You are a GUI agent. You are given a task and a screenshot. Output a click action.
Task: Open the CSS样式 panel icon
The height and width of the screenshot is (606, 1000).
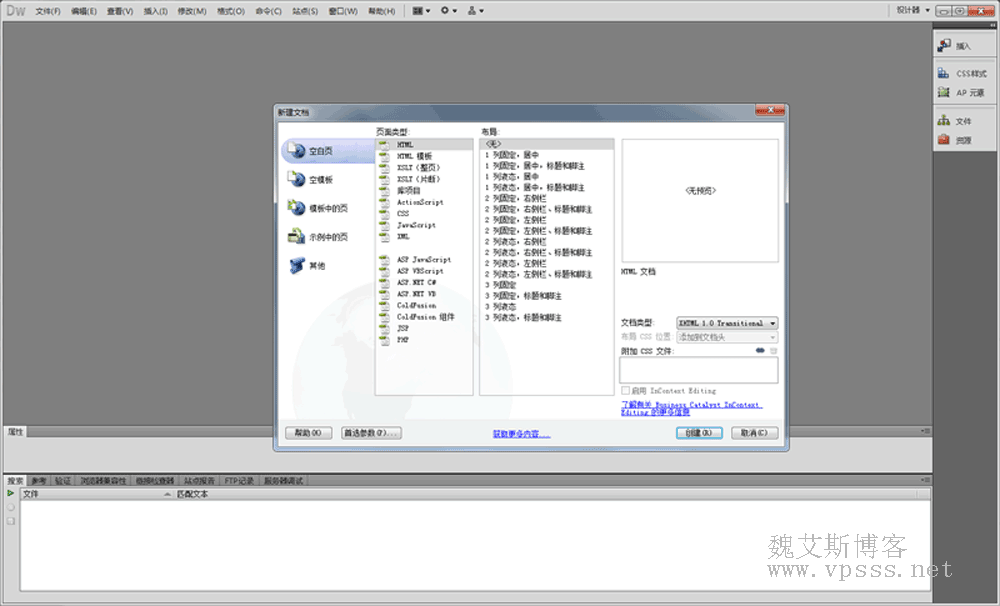pos(944,73)
